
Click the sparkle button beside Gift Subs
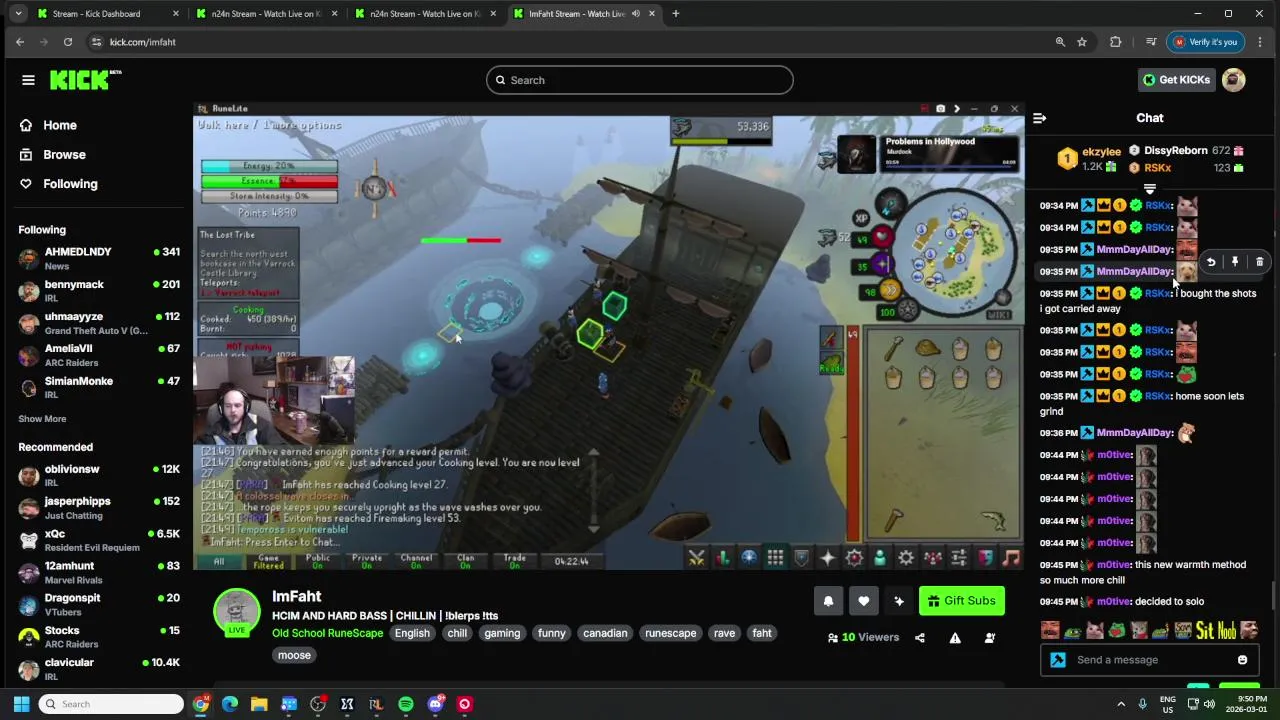pos(899,601)
